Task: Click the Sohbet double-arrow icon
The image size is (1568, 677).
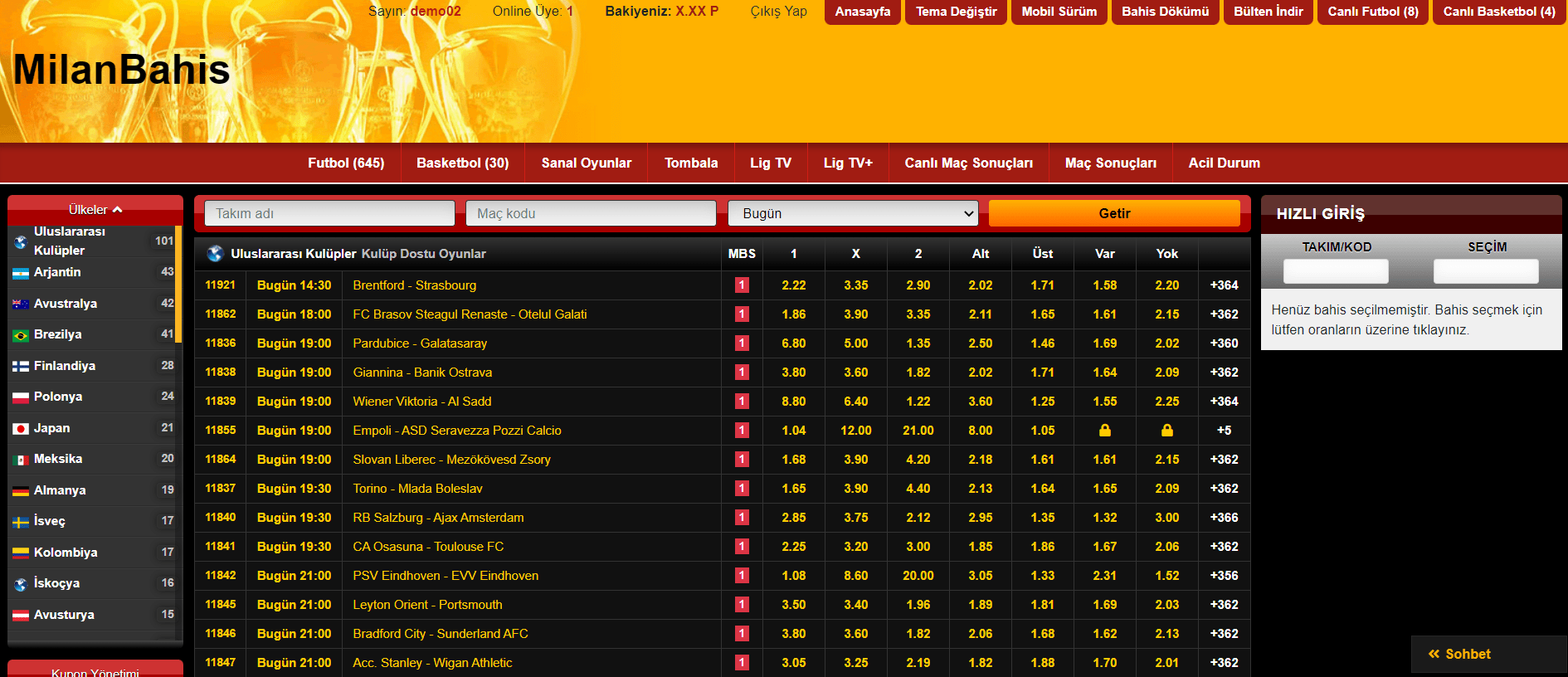Action: pos(1434,655)
